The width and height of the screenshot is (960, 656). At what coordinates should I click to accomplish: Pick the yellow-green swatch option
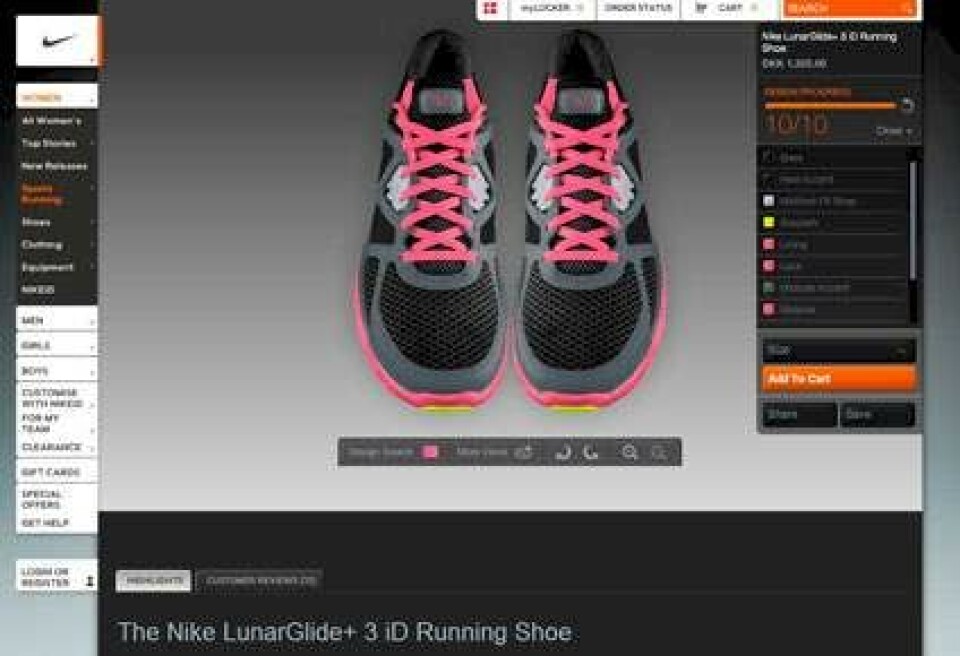click(x=769, y=222)
